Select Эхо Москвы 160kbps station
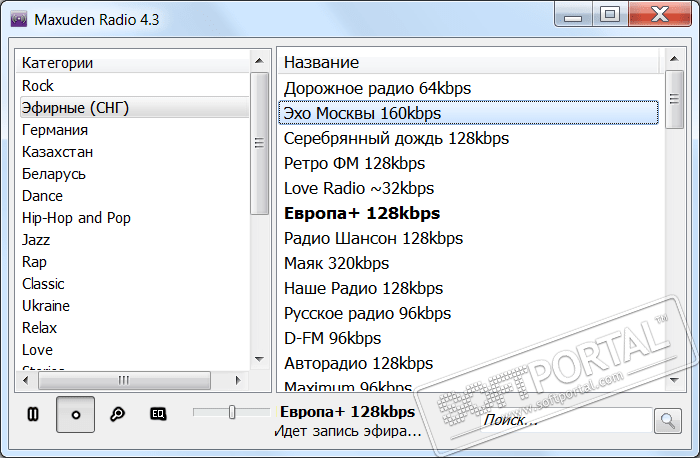This screenshot has height=458, width=700. point(469,113)
